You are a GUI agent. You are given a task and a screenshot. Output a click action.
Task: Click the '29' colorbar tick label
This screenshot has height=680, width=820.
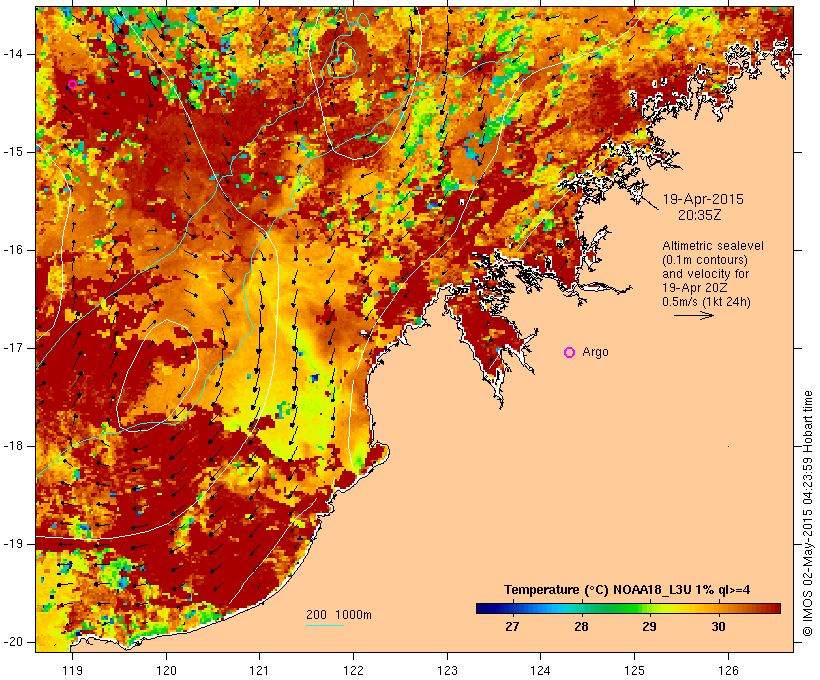pos(649,627)
